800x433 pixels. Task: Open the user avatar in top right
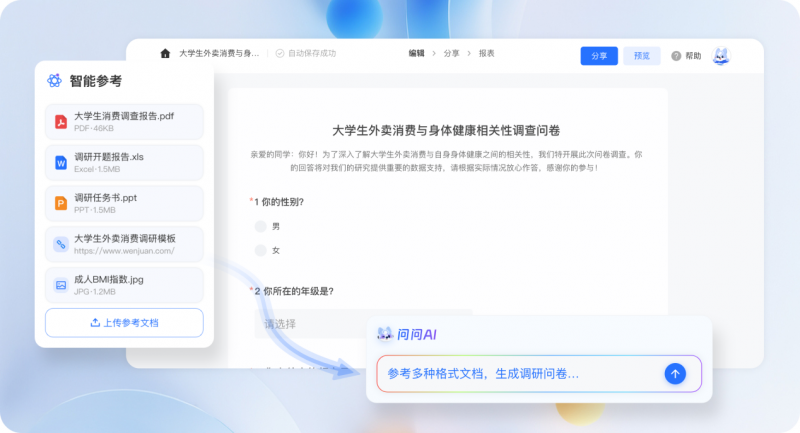point(721,56)
